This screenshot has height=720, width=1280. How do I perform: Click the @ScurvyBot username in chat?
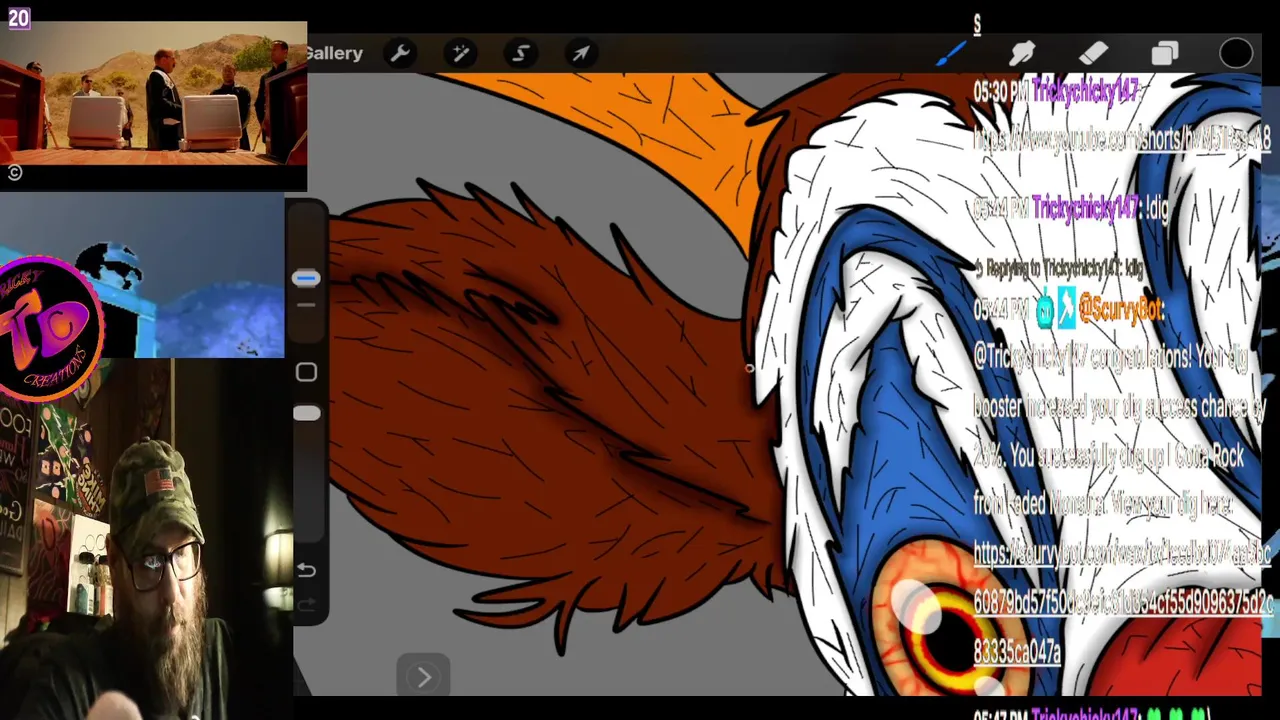tap(1122, 310)
